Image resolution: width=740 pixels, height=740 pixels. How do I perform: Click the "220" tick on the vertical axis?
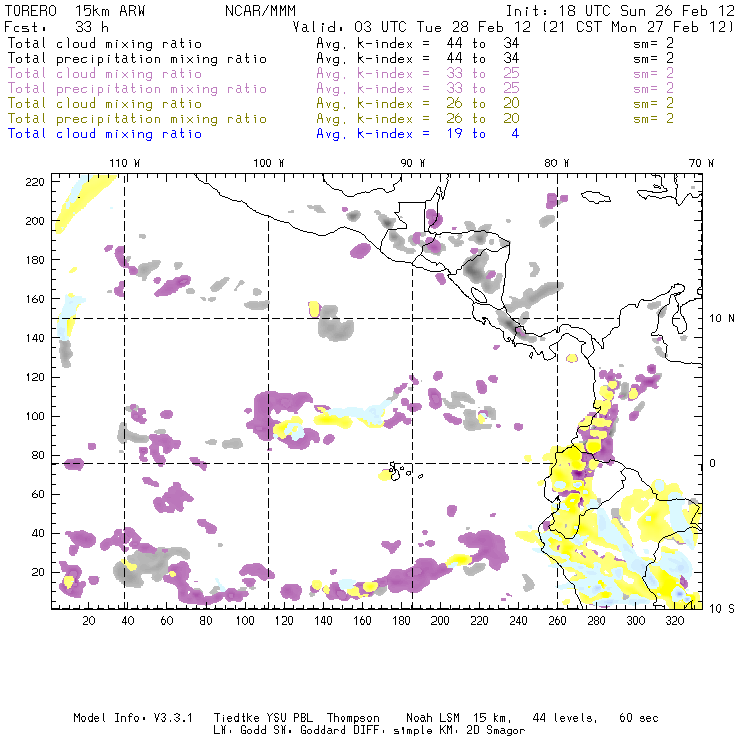tap(35, 182)
